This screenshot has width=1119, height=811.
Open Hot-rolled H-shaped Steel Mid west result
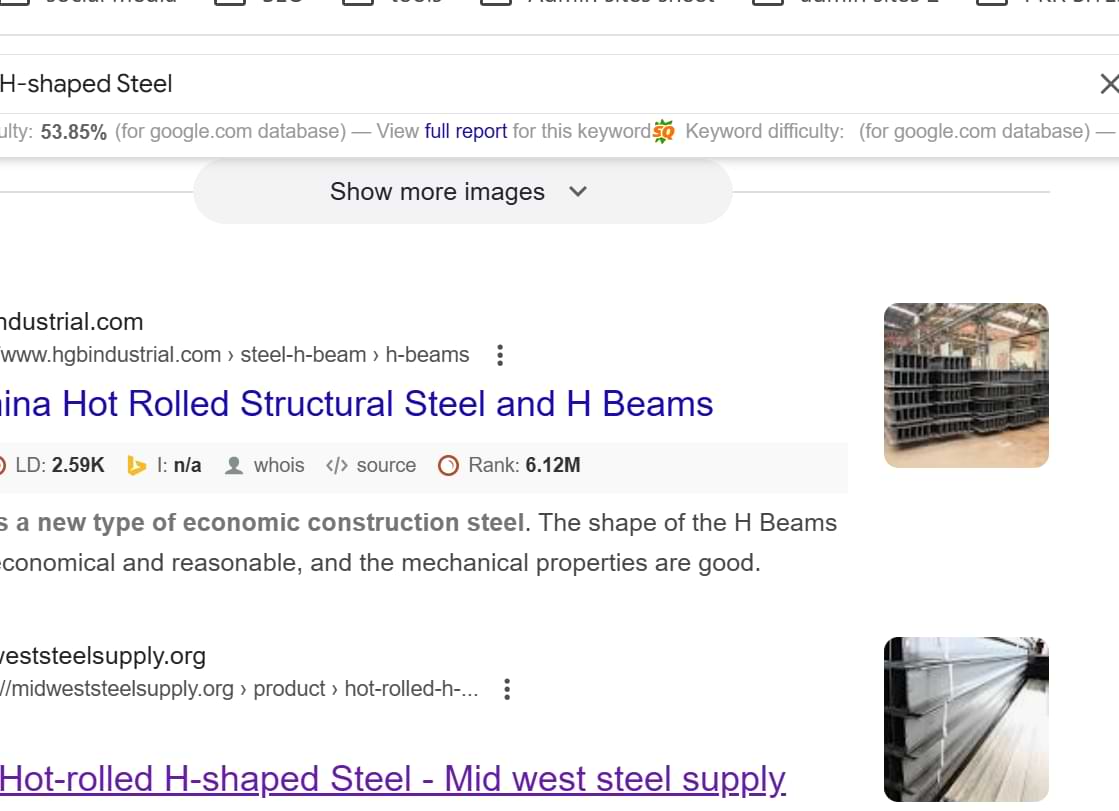(x=392, y=779)
